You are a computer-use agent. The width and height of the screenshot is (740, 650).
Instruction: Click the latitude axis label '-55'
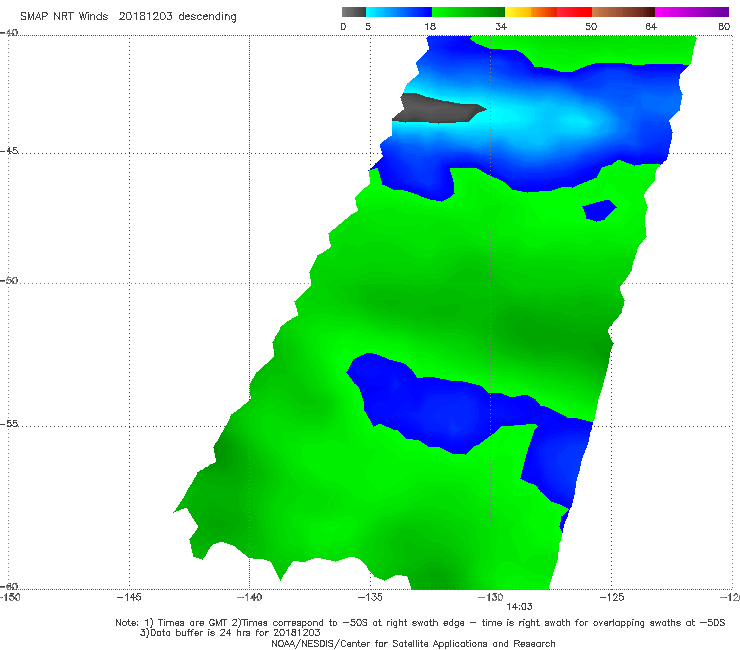coord(9,424)
